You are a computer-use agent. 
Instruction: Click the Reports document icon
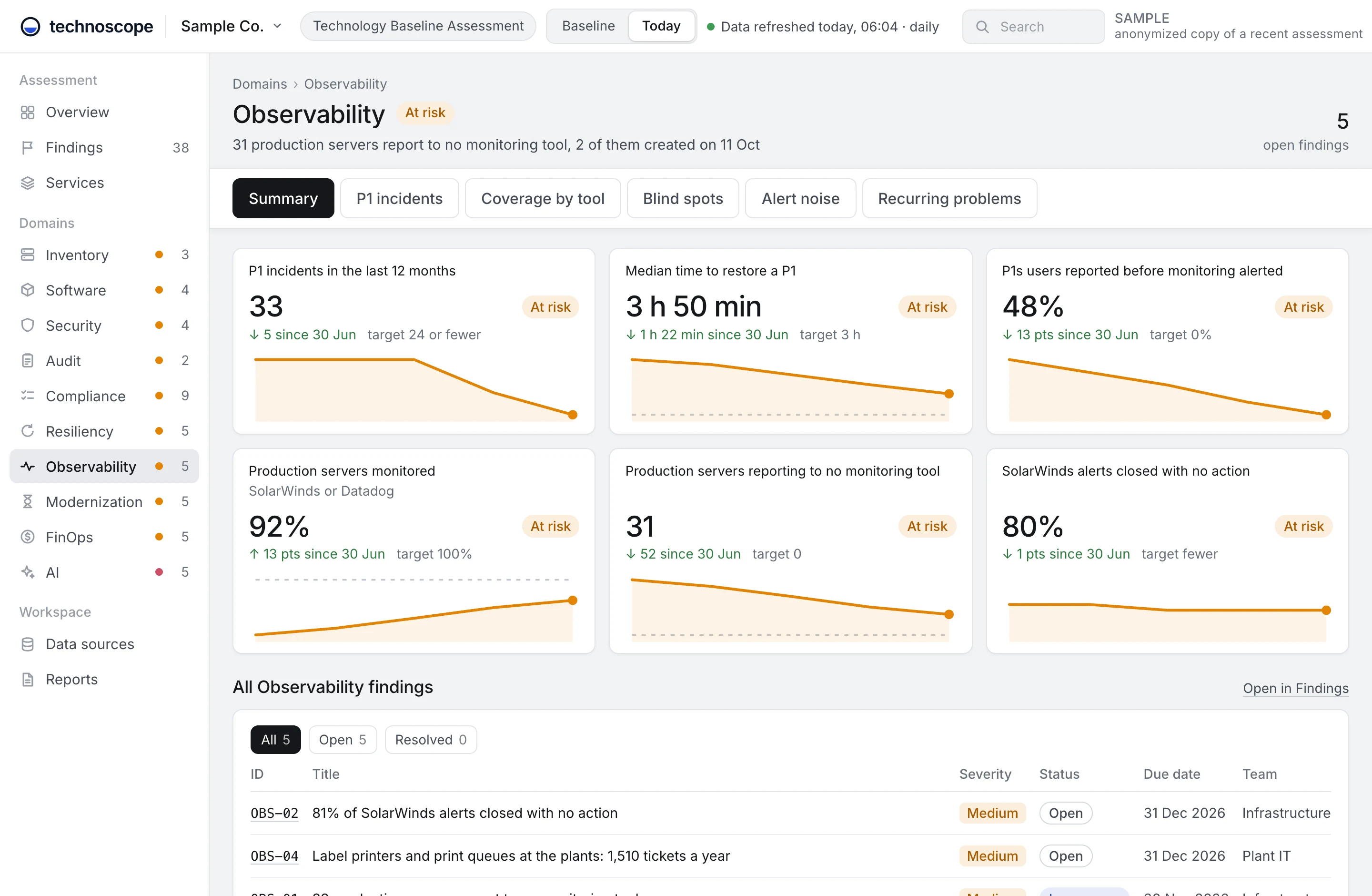point(27,679)
